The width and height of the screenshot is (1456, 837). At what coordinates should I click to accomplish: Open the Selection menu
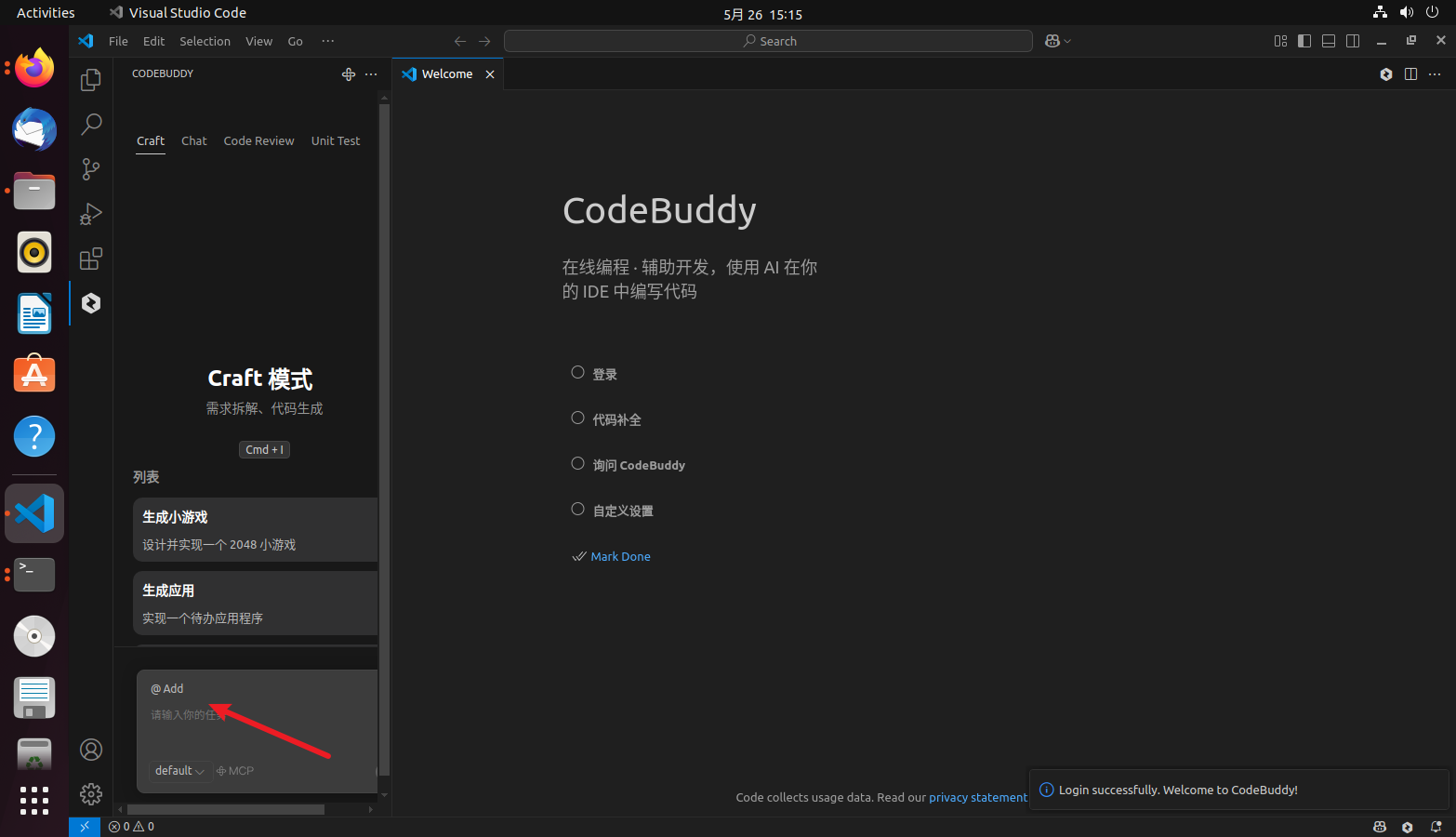(x=205, y=41)
